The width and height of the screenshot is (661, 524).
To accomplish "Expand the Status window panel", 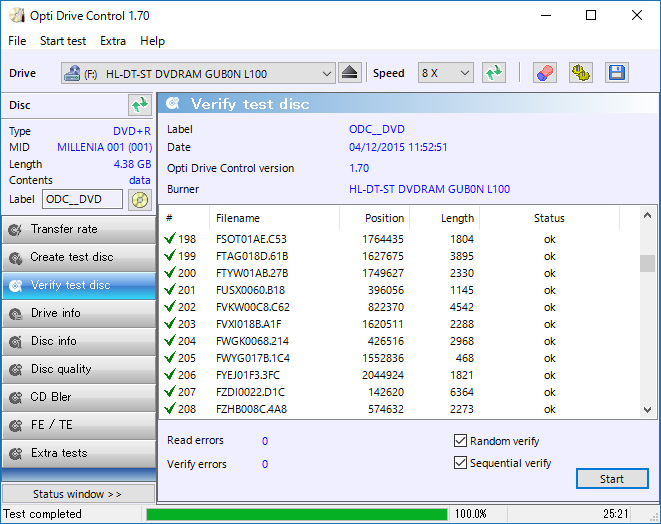I will [78, 494].
